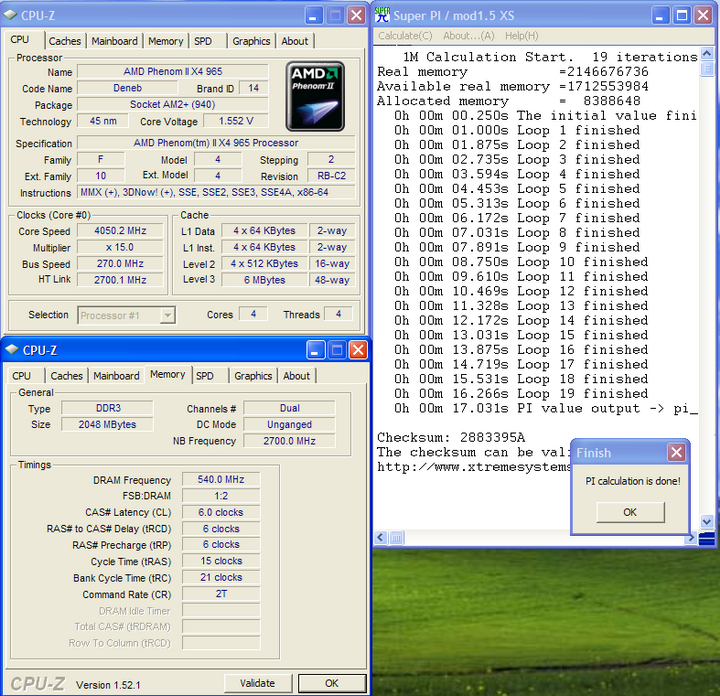Open Caches tab in bottom CPU-Z window
The image size is (720, 696).
tap(67, 376)
